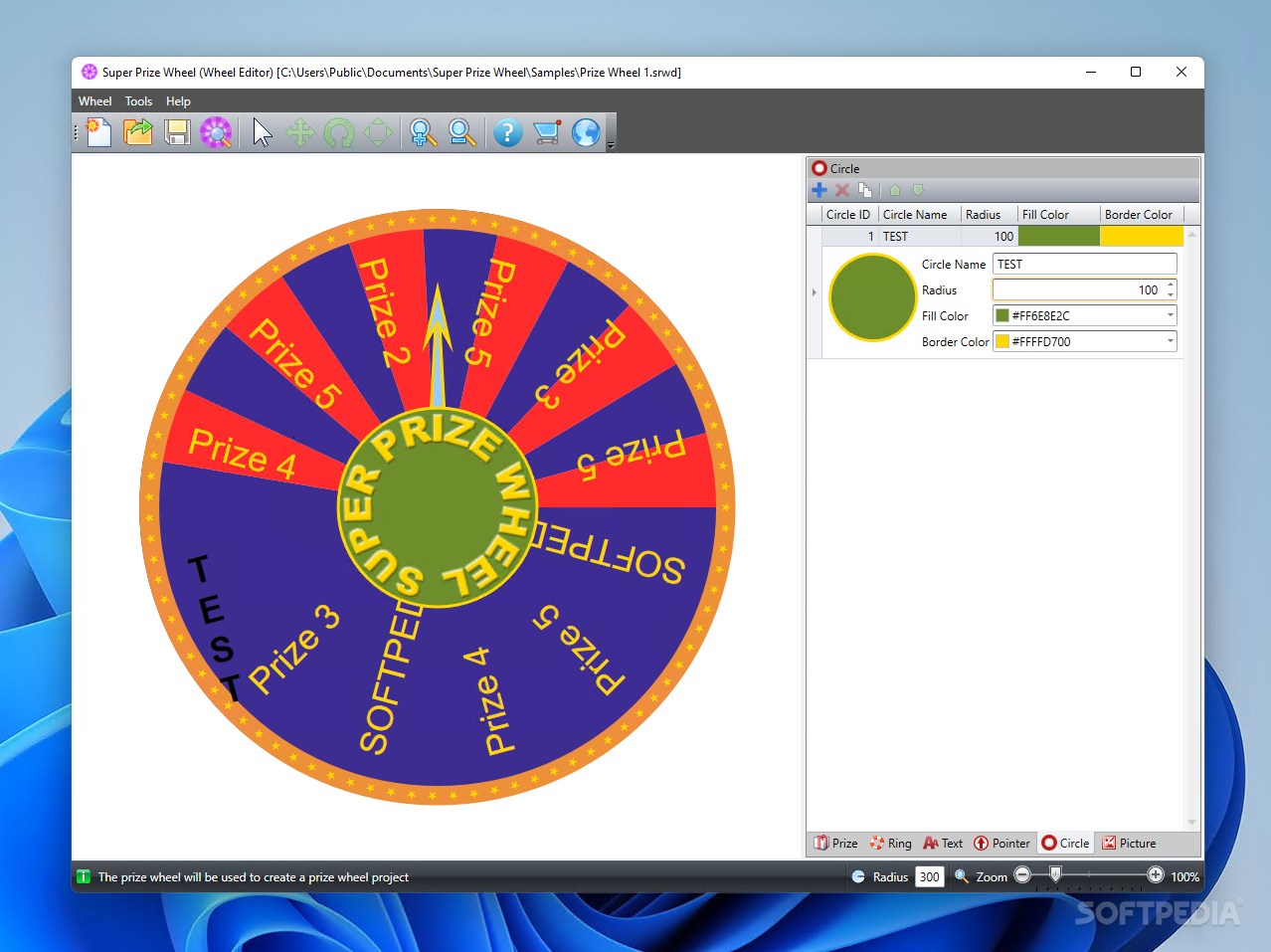Sort by the Circle Name column header
Screen dimensions: 1271x952
click(x=919, y=215)
